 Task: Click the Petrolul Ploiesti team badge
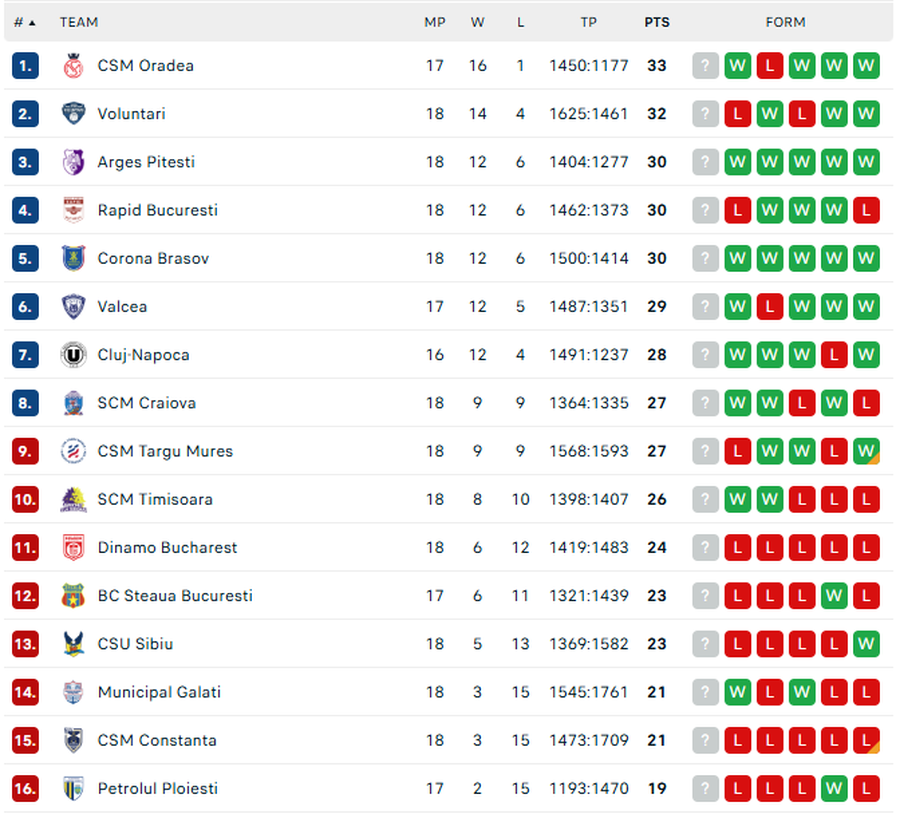(74, 789)
